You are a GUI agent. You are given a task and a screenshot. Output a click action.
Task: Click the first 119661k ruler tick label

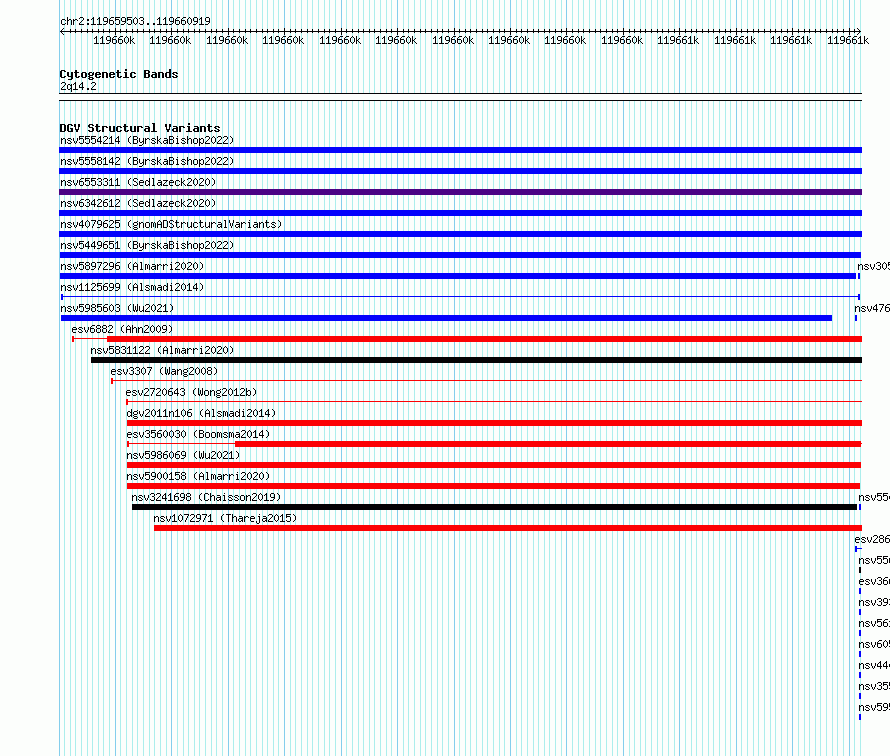click(678, 40)
